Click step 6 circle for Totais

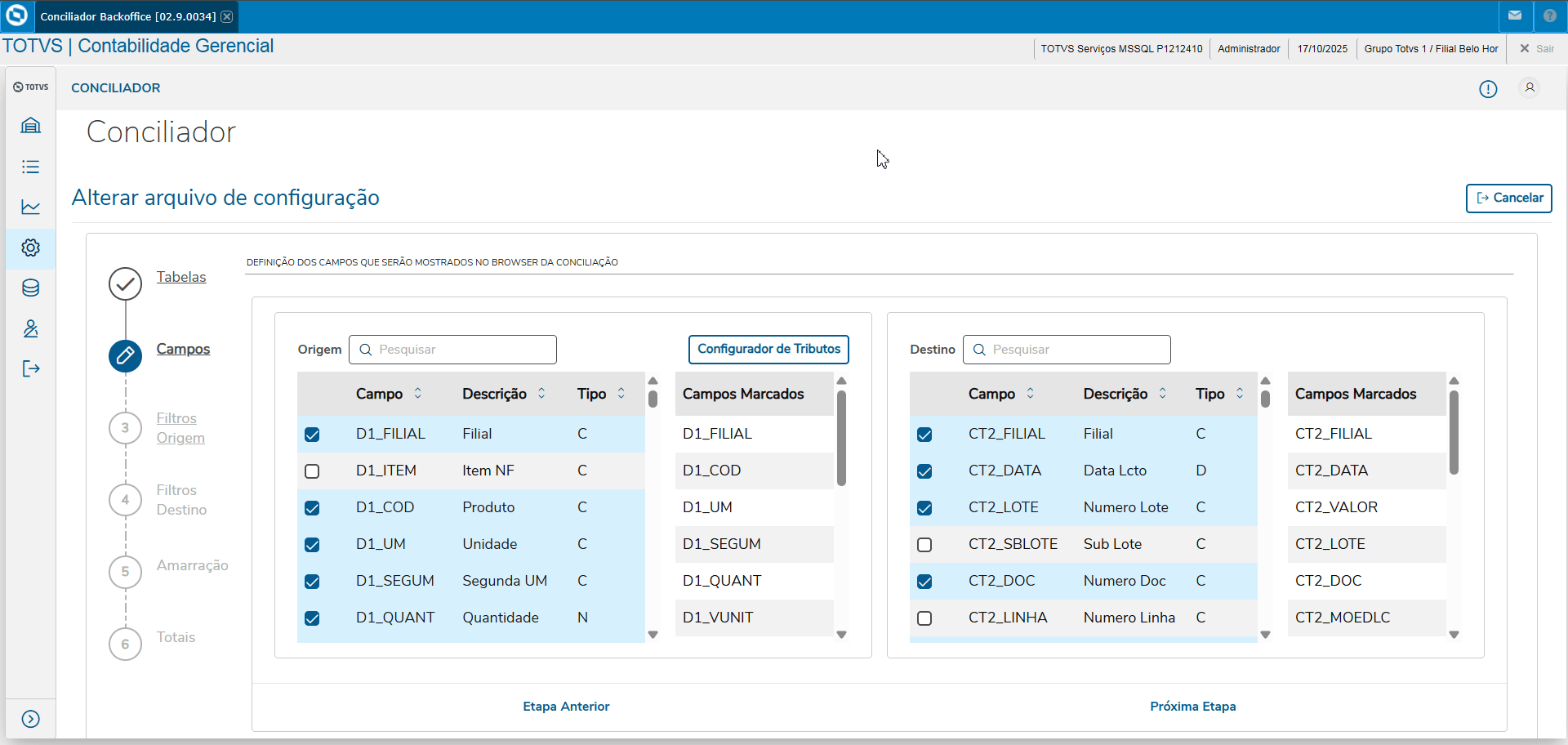[x=125, y=644]
